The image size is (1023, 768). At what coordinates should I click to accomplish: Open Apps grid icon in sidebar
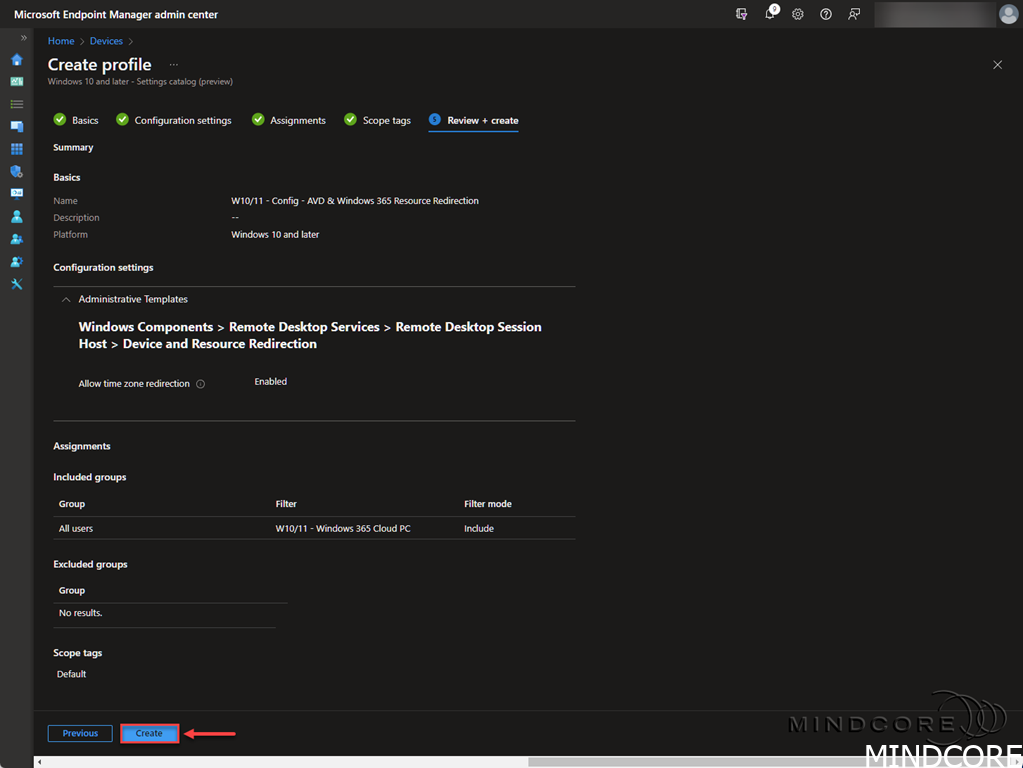pyautogui.click(x=17, y=149)
